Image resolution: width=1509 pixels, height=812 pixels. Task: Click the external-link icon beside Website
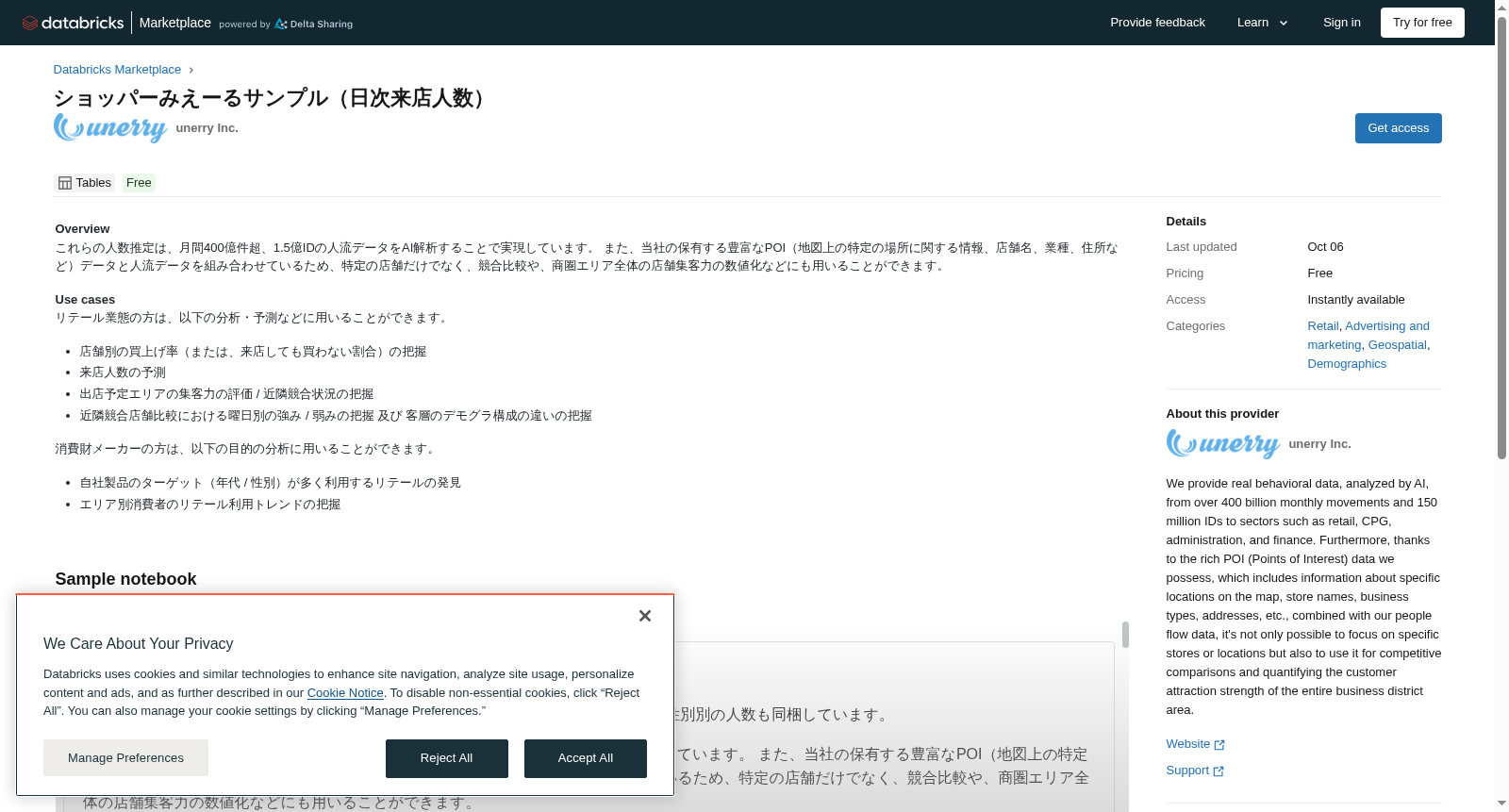click(1219, 745)
